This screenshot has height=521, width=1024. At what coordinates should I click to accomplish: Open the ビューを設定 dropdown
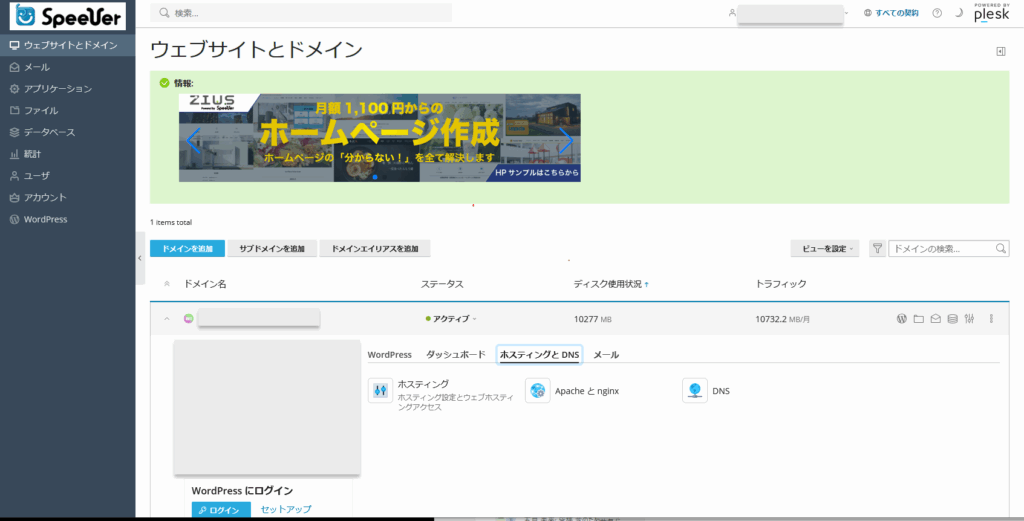coord(825,249)
